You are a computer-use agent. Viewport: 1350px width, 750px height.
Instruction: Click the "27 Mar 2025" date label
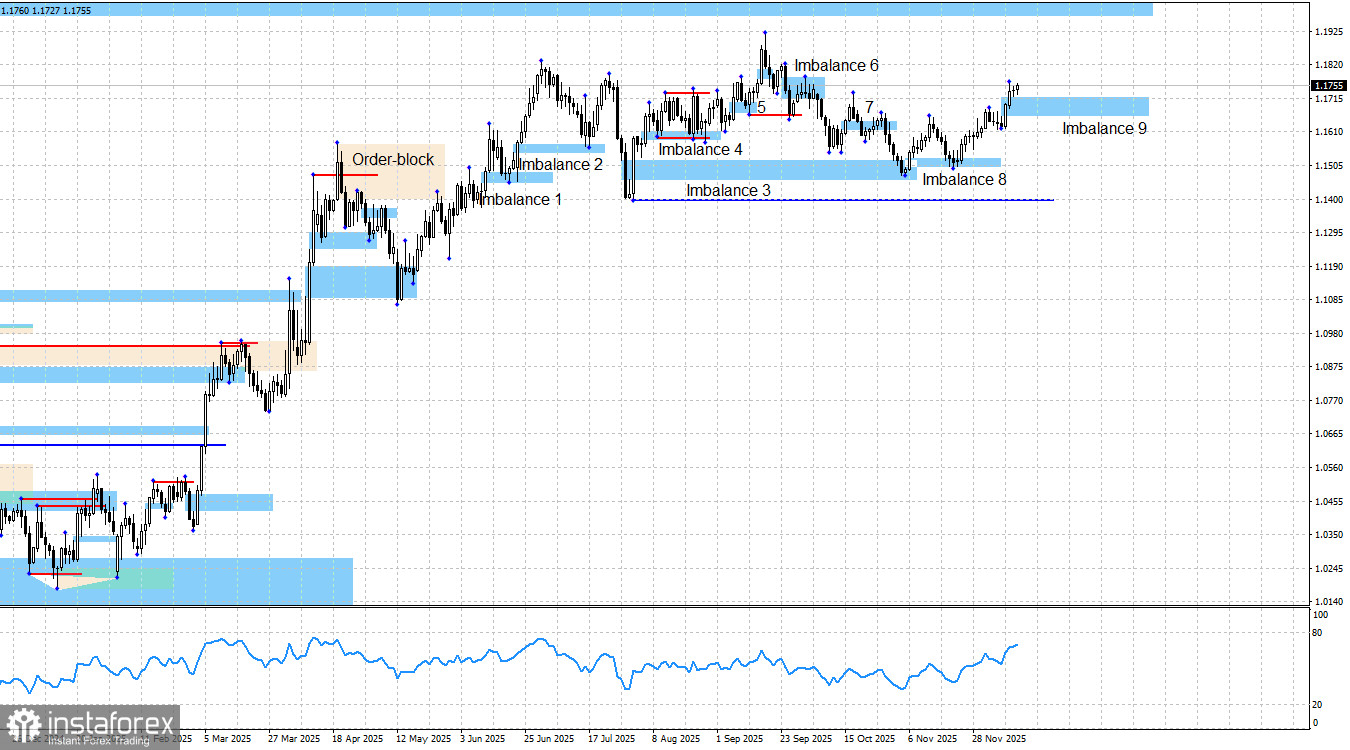point(294,739)
